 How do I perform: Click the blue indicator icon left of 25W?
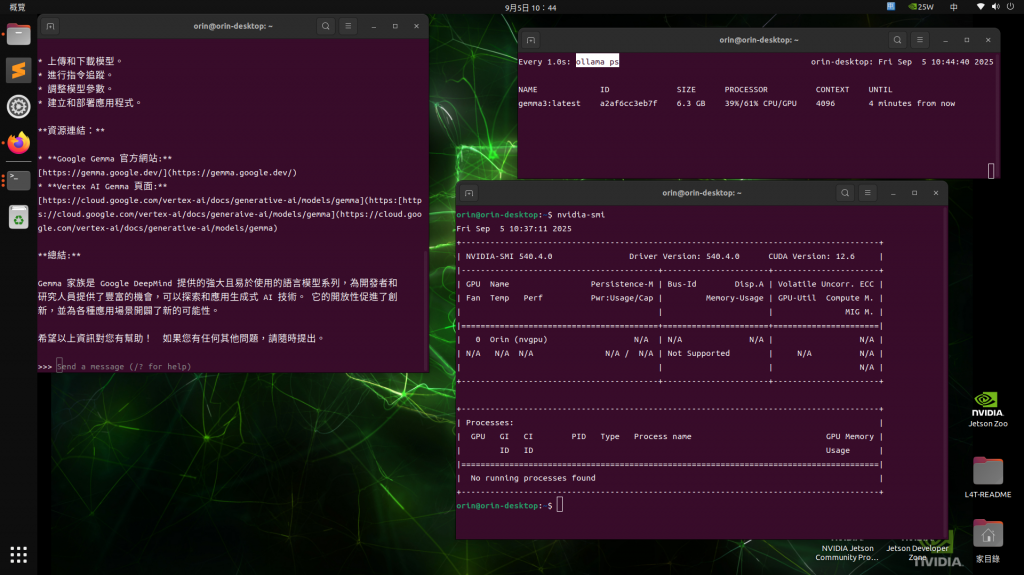point(891,7)
